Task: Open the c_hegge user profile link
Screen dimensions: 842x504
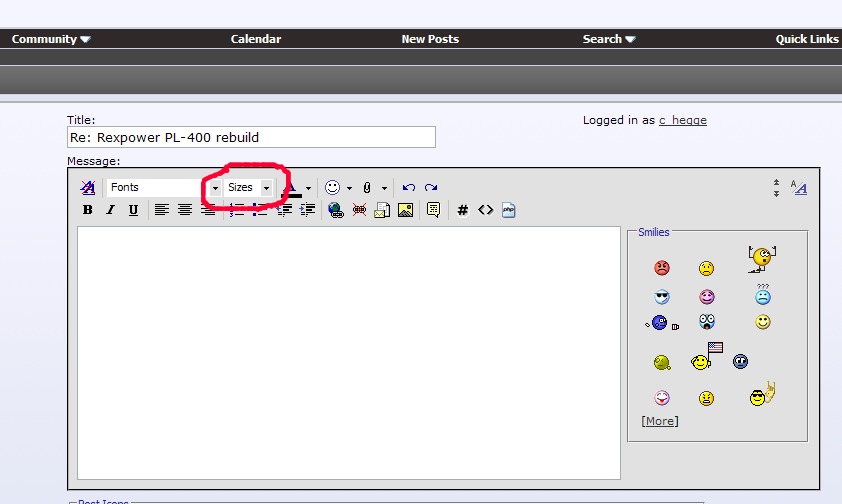Action: 683,120
